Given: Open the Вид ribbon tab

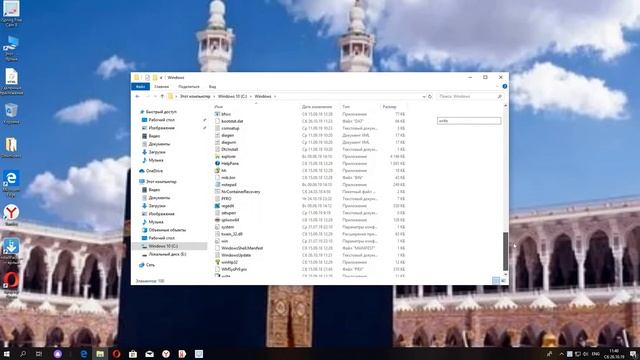Looking at the screenshot, I should pos(212,87).
